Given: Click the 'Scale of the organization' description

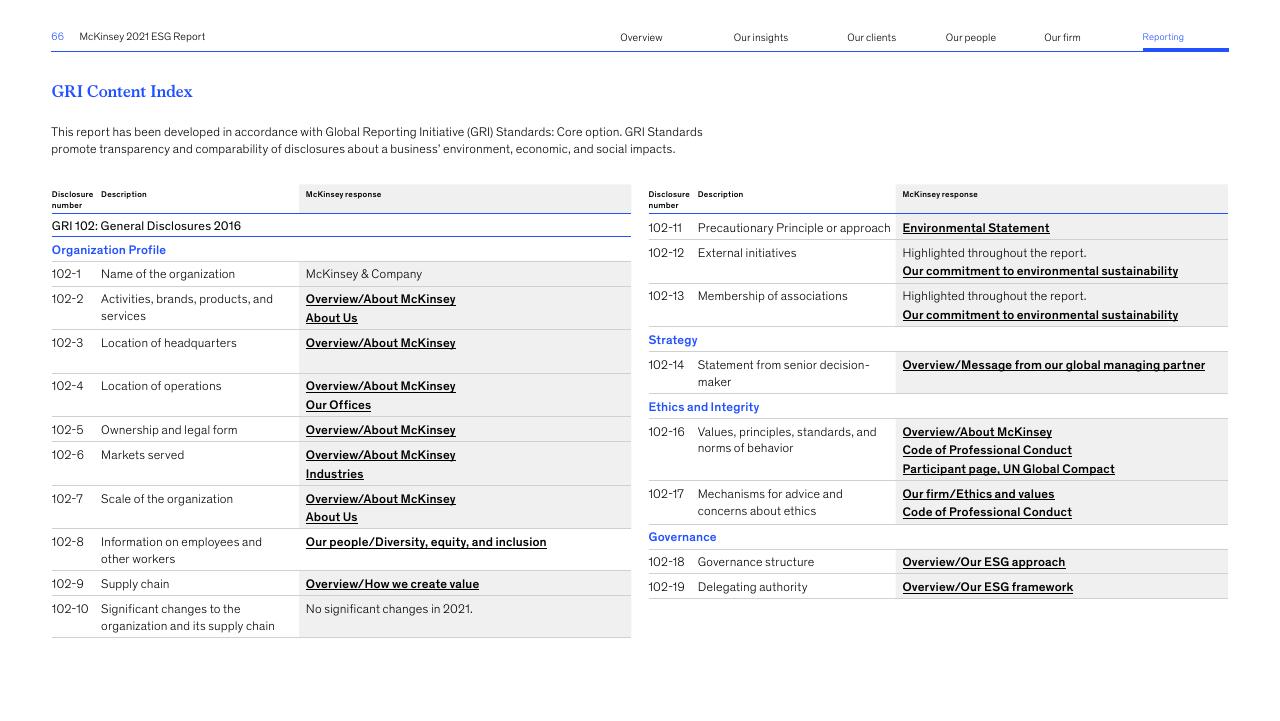Looking at the screenshot, I should point(167,499).
